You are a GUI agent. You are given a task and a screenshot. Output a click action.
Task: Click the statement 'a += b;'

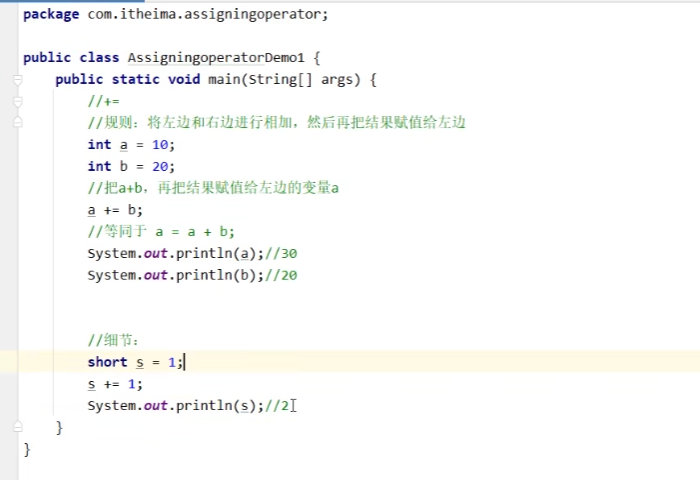(x=115, y=210)
